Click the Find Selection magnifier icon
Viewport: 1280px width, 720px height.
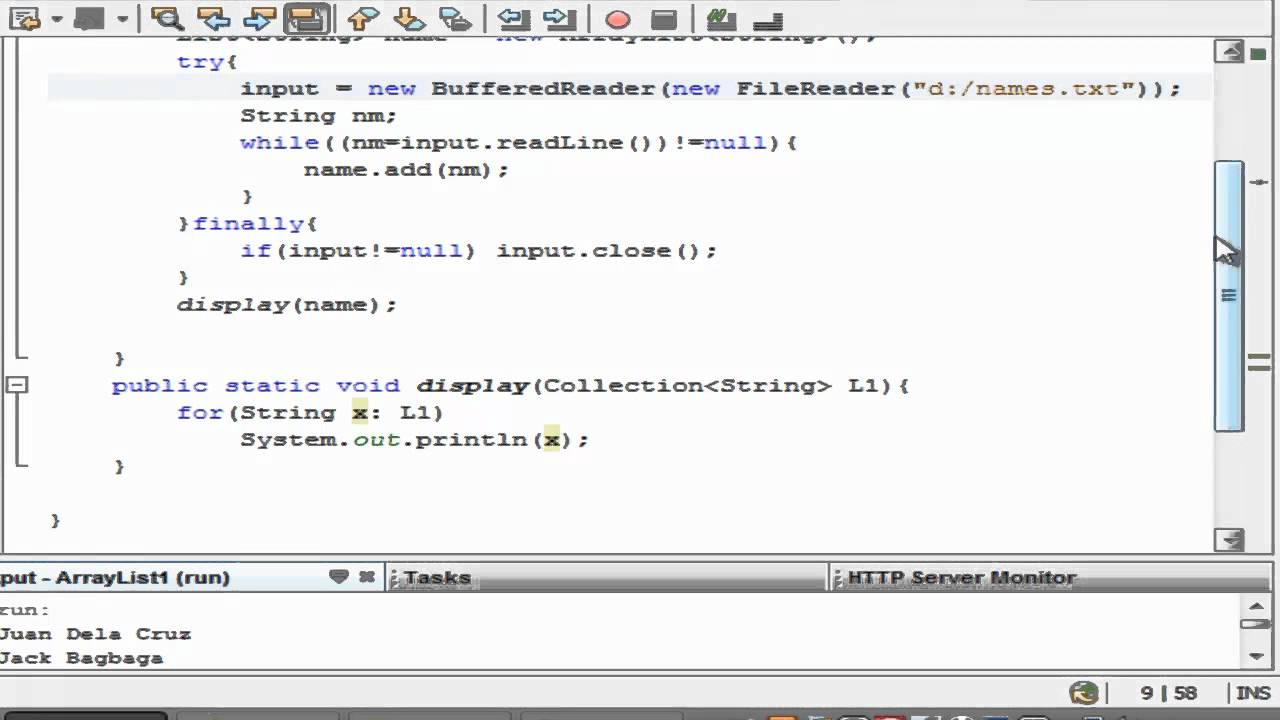167,18
